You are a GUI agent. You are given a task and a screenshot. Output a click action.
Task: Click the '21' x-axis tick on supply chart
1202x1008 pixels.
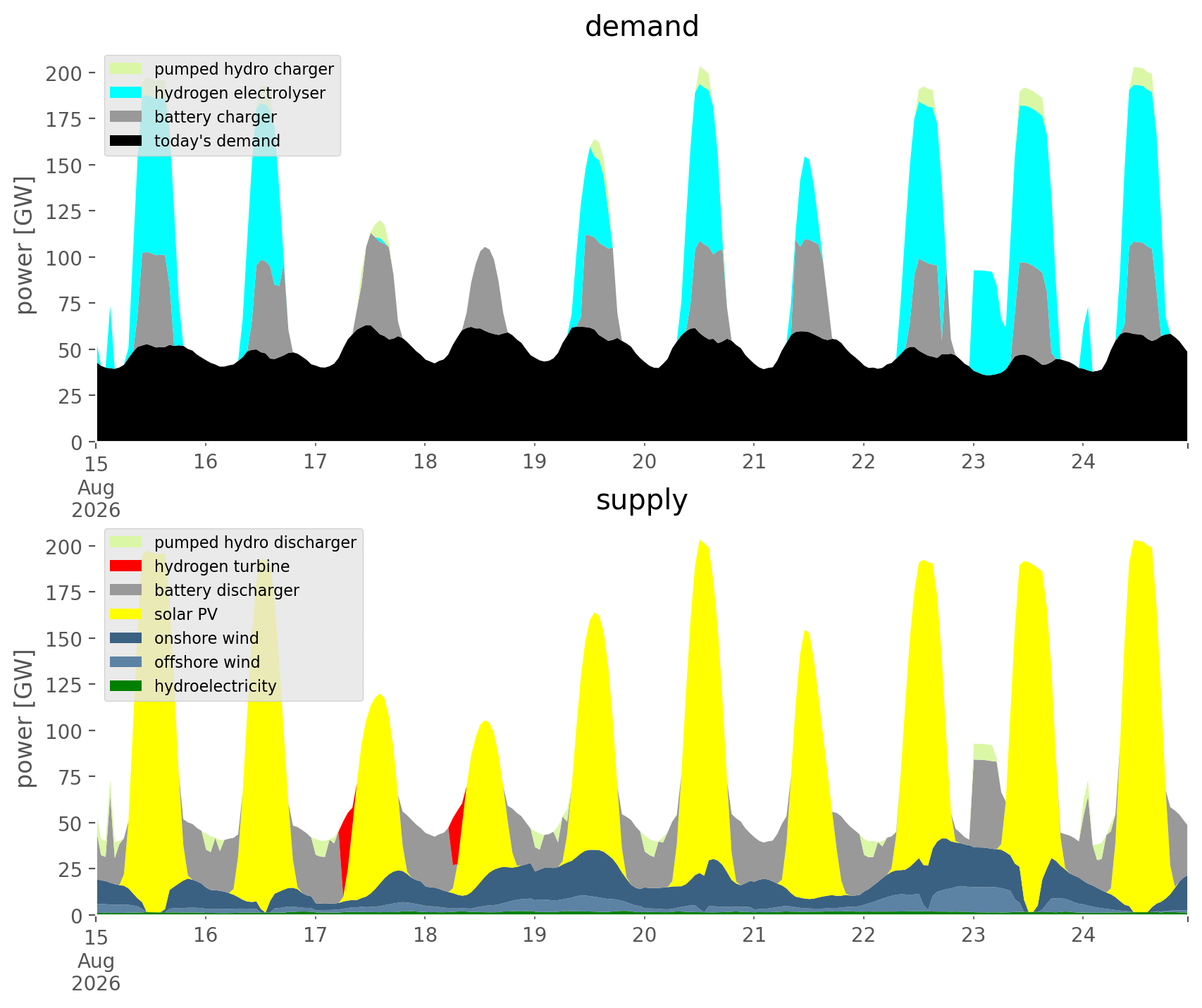click(x=754, y=935)
